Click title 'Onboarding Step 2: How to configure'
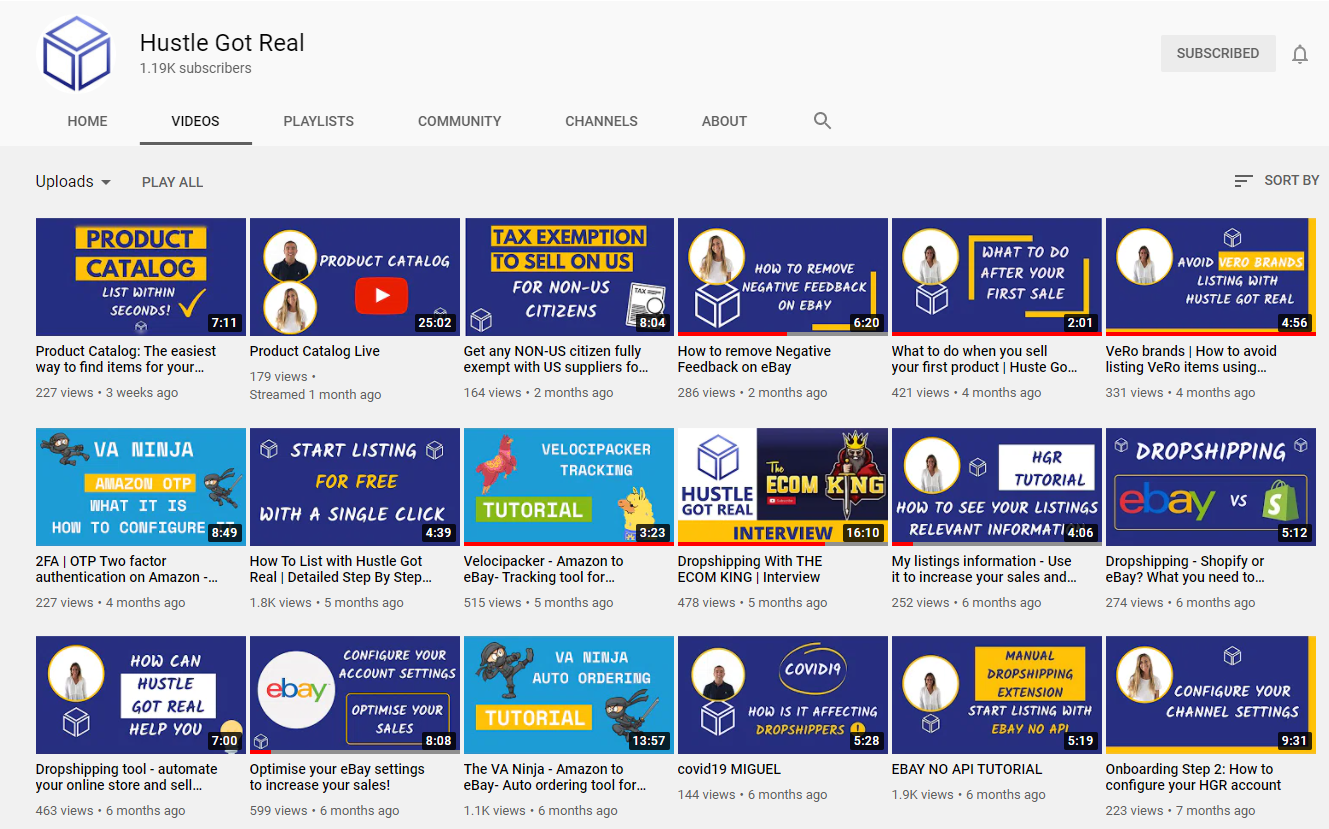 [1193, 777]
